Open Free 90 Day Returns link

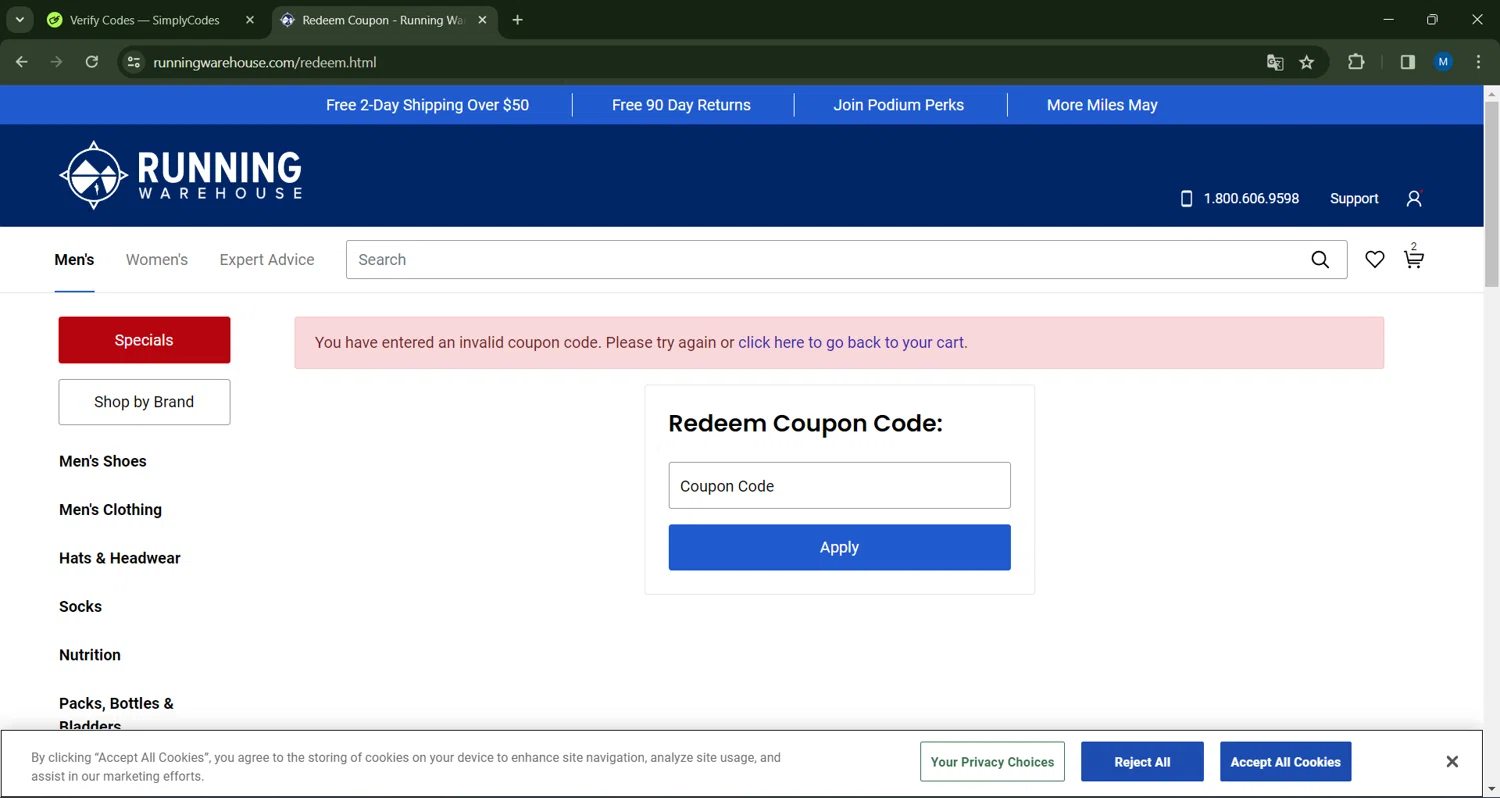click(681, 105)
